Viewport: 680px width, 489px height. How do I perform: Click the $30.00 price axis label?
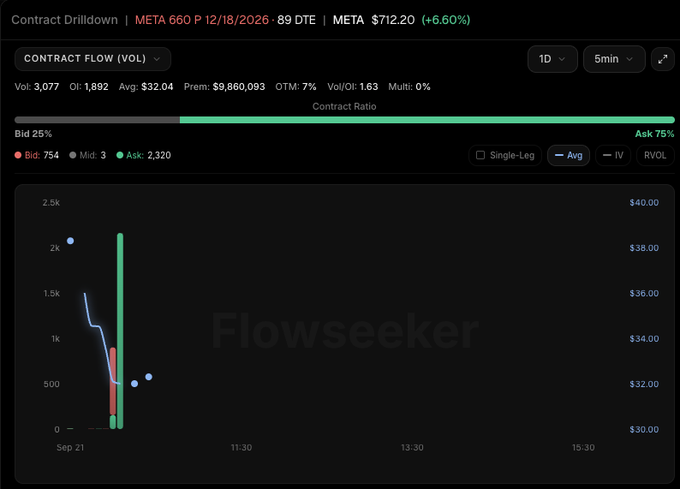pyautogui.click(x=644, y=429)
